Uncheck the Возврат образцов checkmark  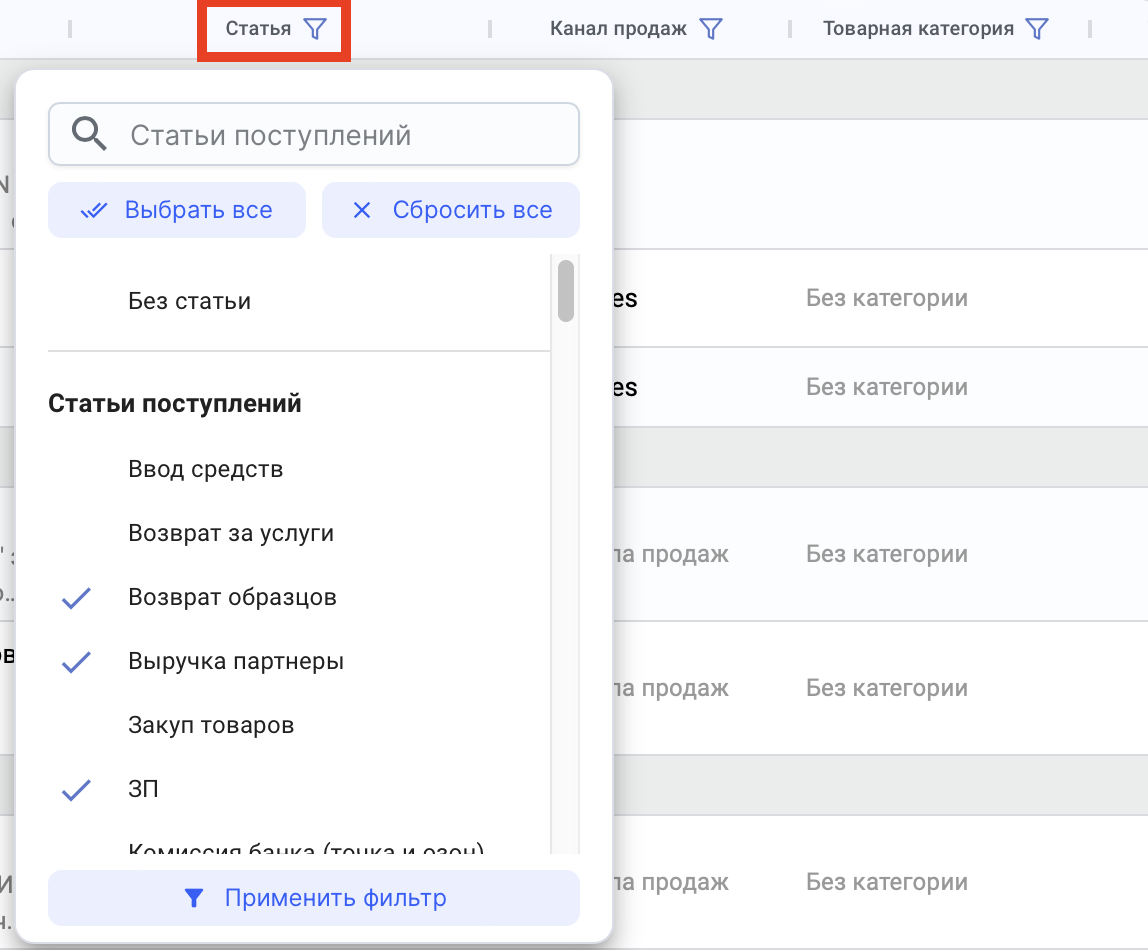pyautogui.click(x=77, y=598)
